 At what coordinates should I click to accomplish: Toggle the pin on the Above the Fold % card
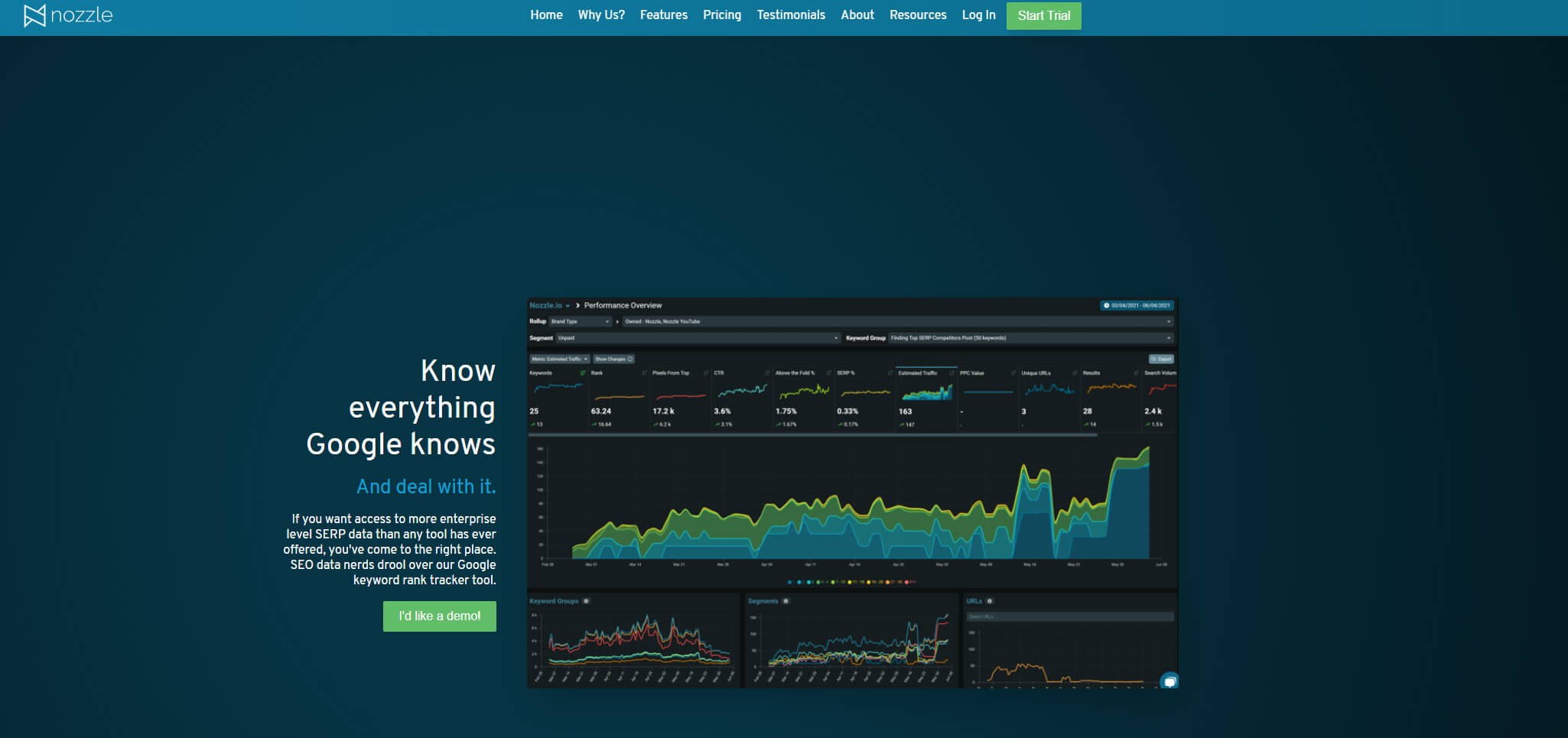tap(828, 373)
